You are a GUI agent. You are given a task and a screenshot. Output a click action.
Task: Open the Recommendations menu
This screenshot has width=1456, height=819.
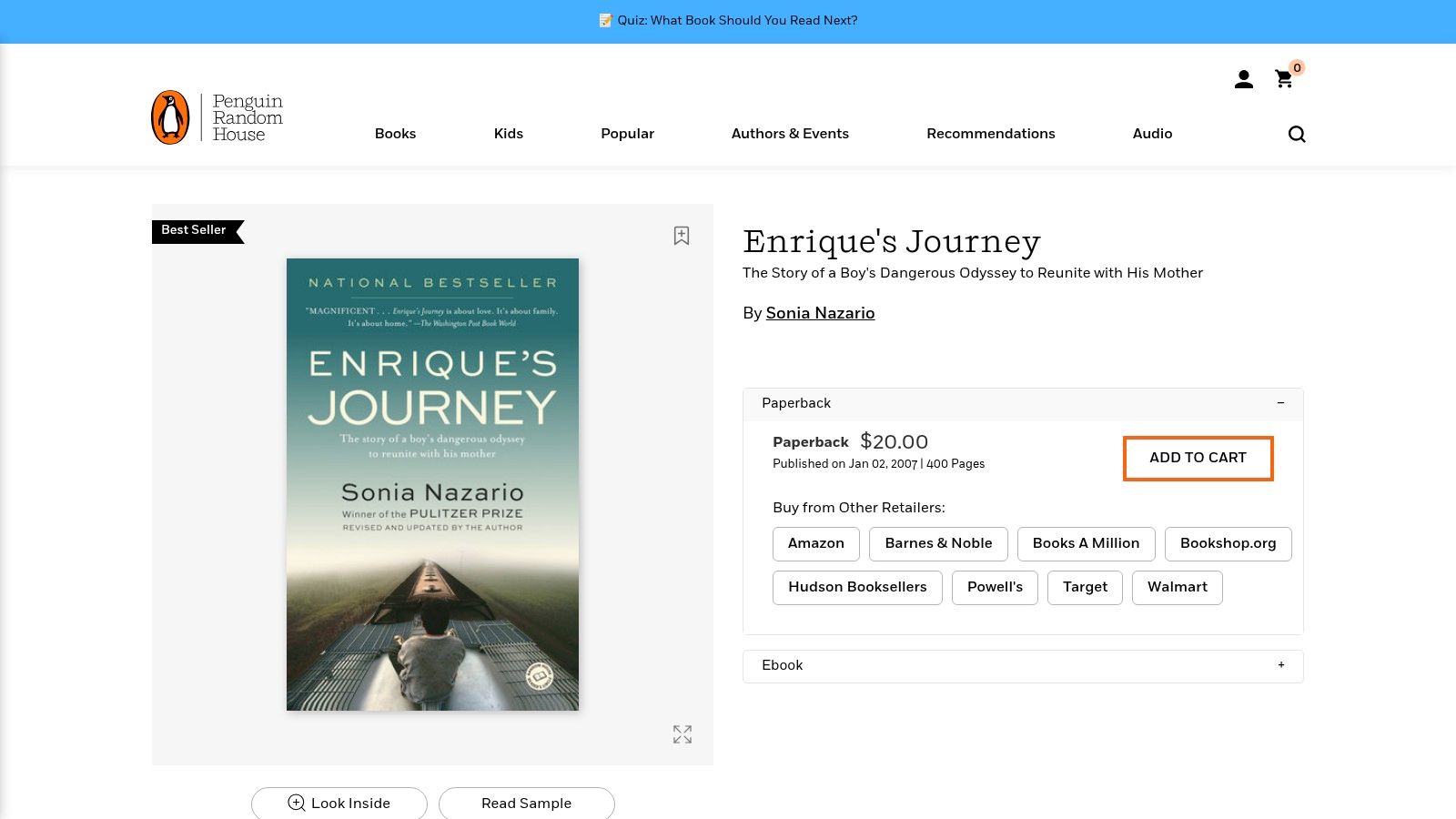(x=990, y=134)
